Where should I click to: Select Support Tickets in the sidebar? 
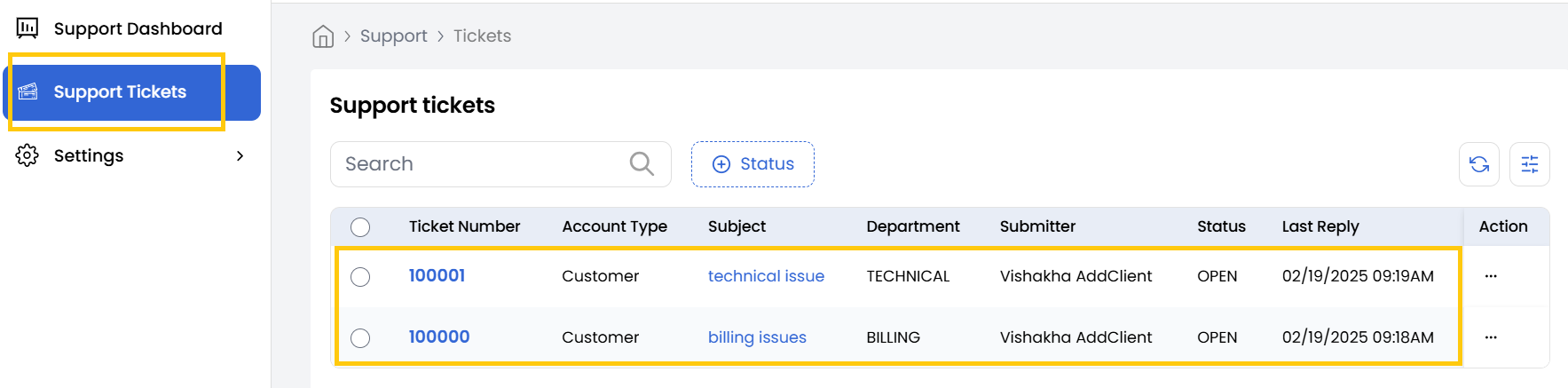[x=120, y=91]
